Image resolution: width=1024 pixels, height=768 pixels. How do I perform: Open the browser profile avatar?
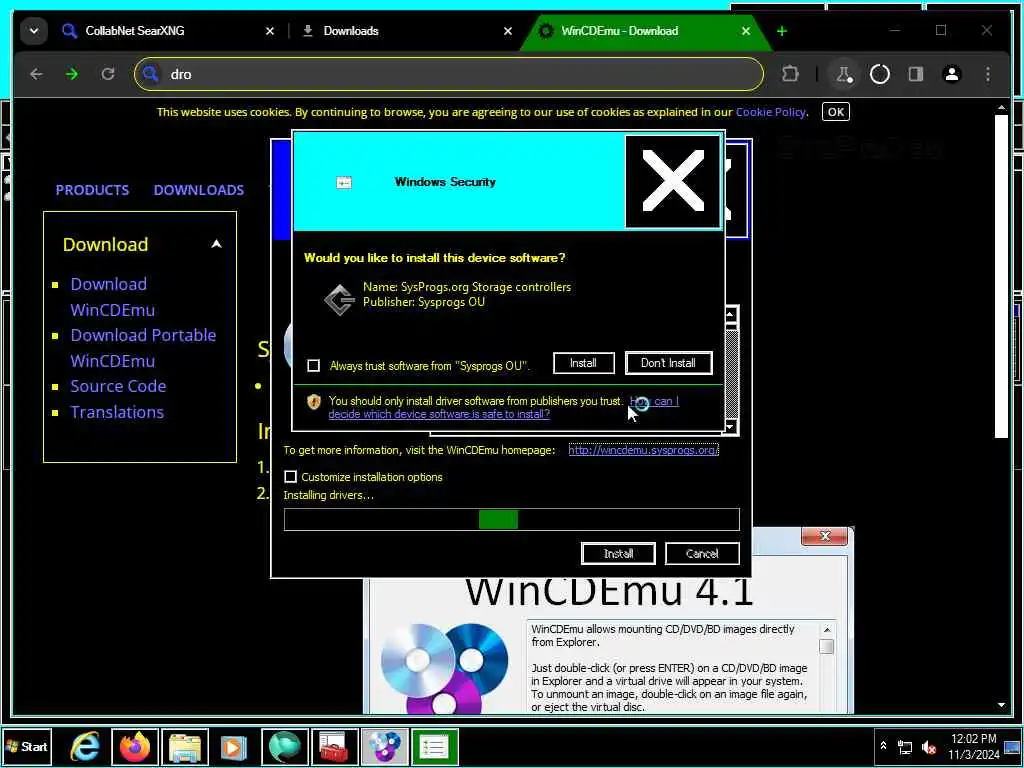[952, 74]
